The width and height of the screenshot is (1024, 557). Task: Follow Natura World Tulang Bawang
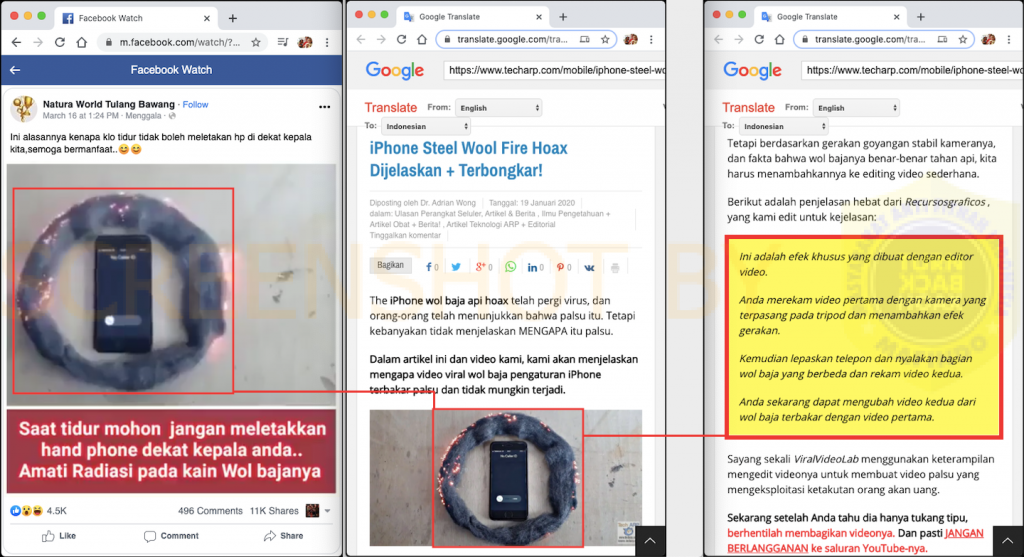[195, 104]
